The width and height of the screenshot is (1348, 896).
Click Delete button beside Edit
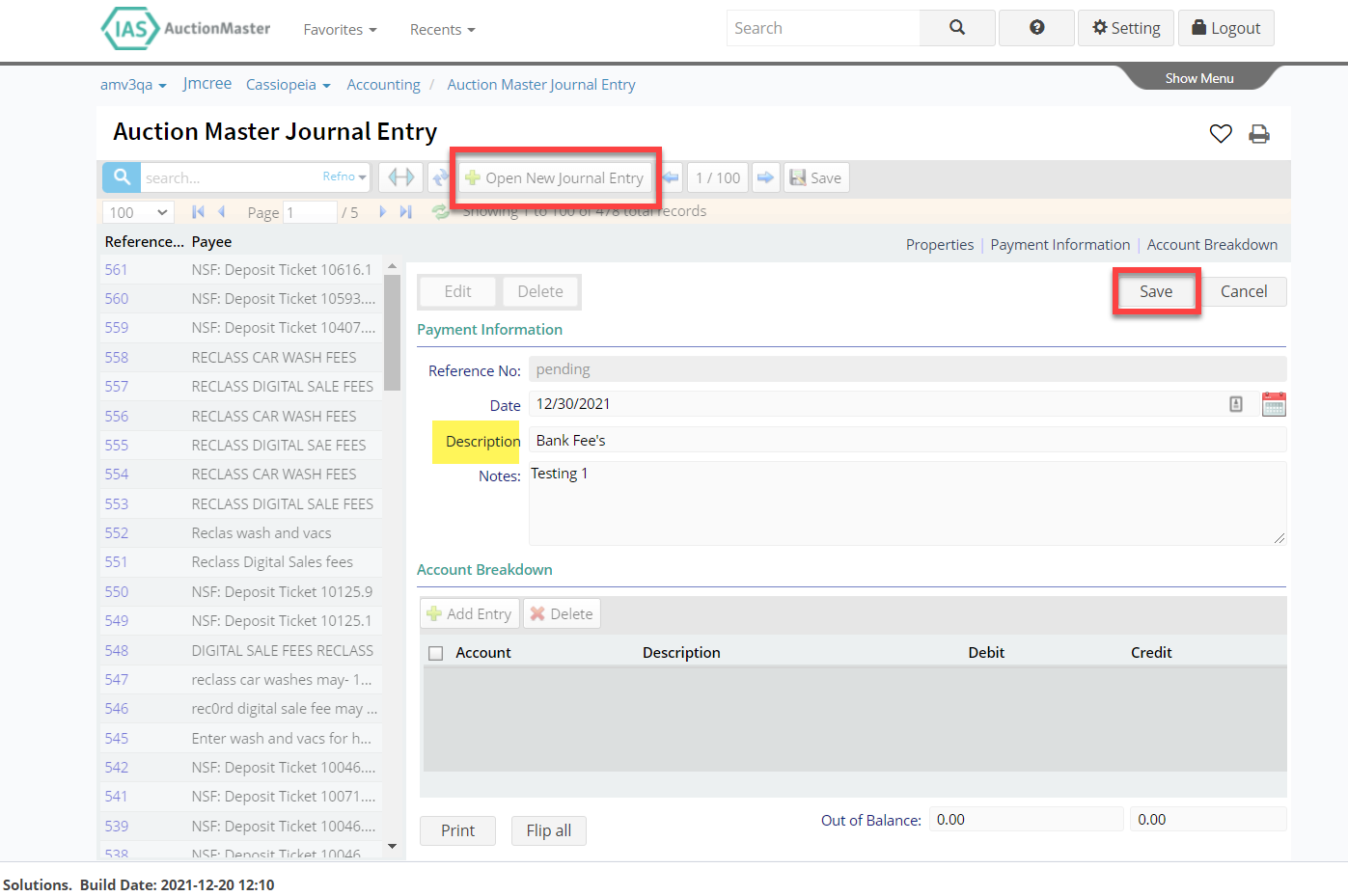540,291
